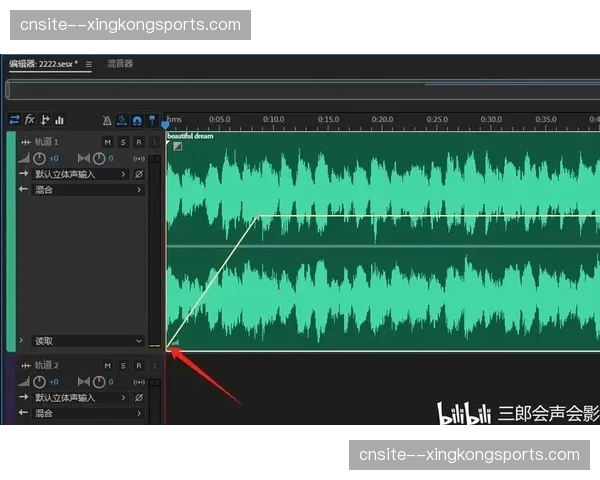
Task: Click the Inputs/Outputs routing icon
Action: [x=14, y=119]
